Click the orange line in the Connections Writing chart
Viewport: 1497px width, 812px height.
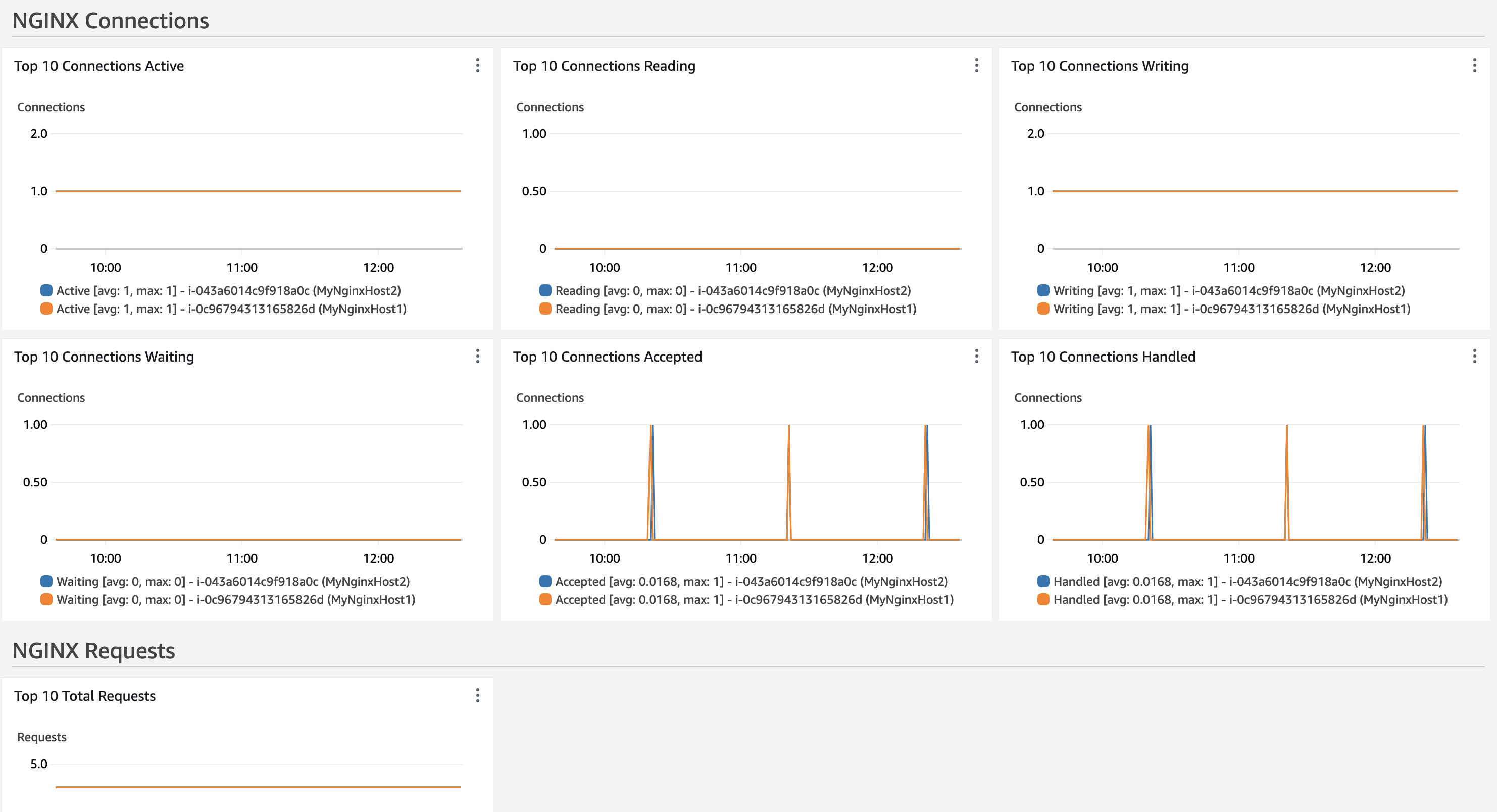[1255, 191]
